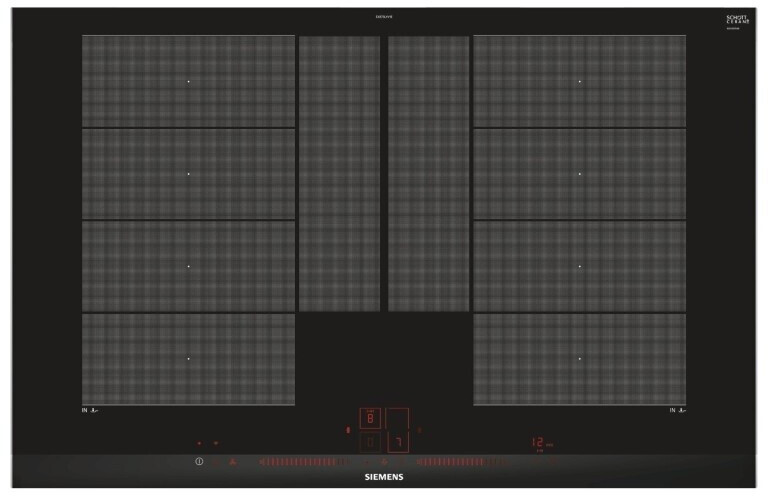Select the zone display showing 7
This screenshot has width=768, height=496.
[x=397, y=443]
